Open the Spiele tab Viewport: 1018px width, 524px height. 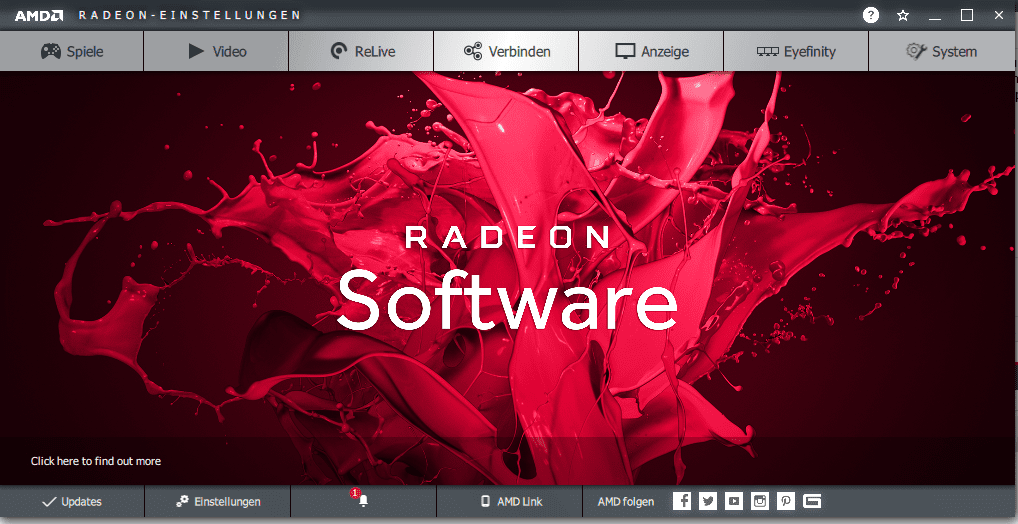(x=71, y=51)
